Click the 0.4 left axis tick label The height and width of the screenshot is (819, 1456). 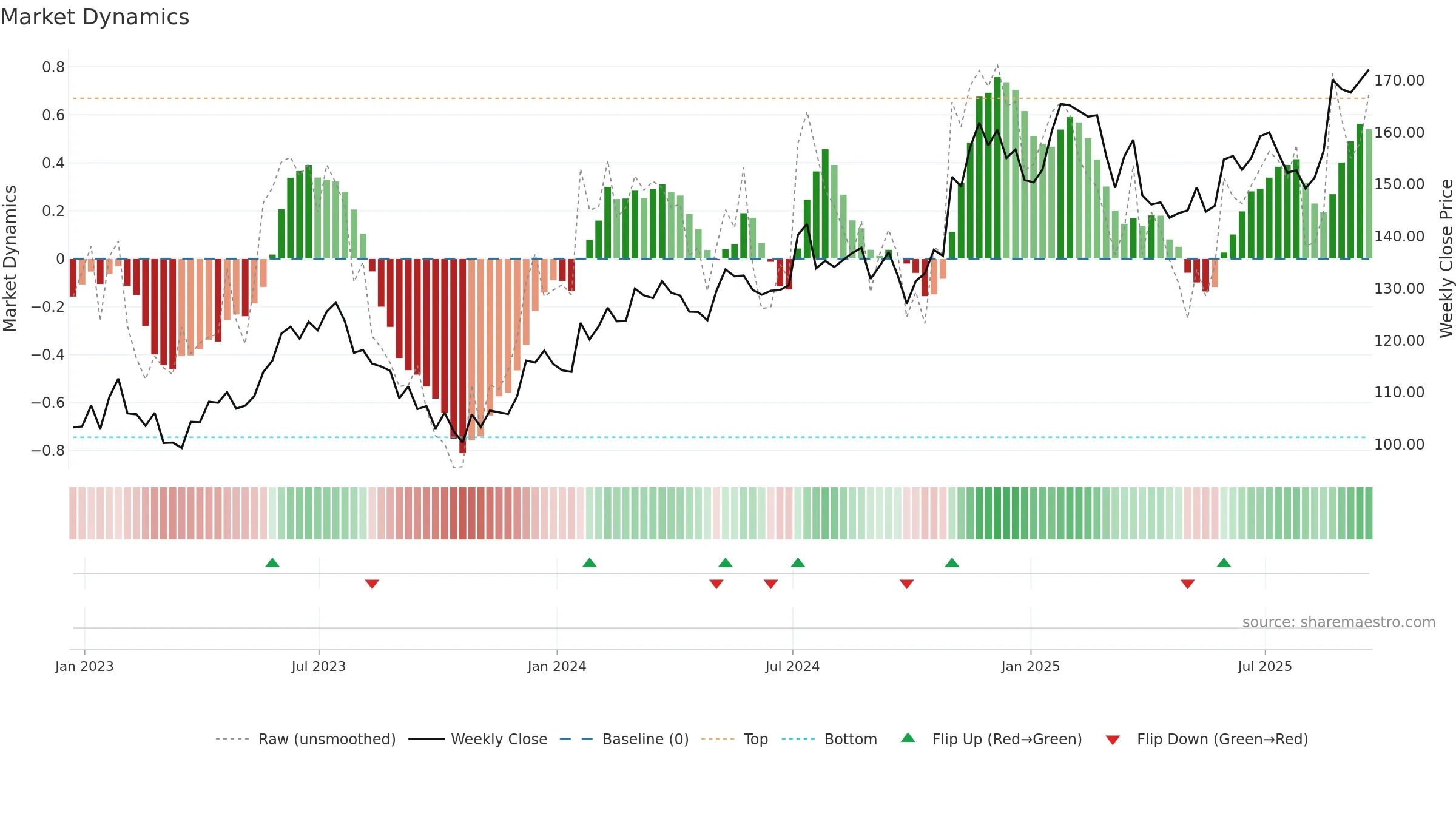point(53,163)
